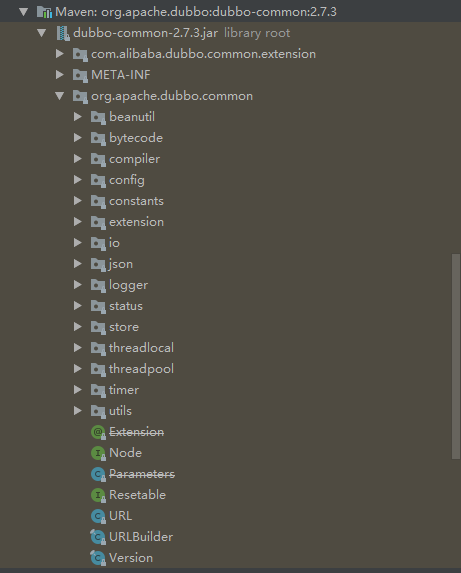The image size is (461, 573).
Task: Expand the bytecode package arrow
Action: [77, 138]
